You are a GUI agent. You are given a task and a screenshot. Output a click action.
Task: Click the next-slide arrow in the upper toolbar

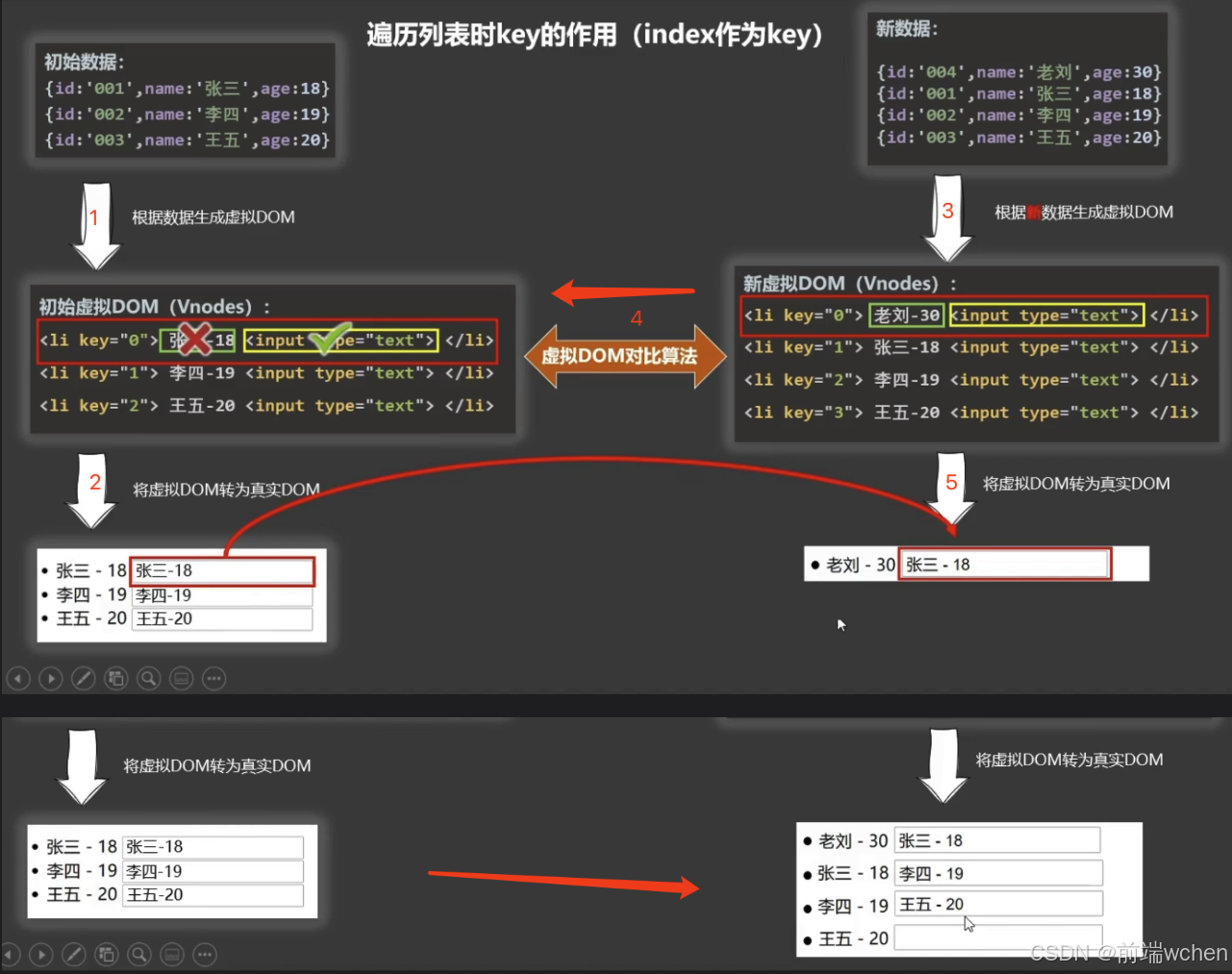click(51, 678)
